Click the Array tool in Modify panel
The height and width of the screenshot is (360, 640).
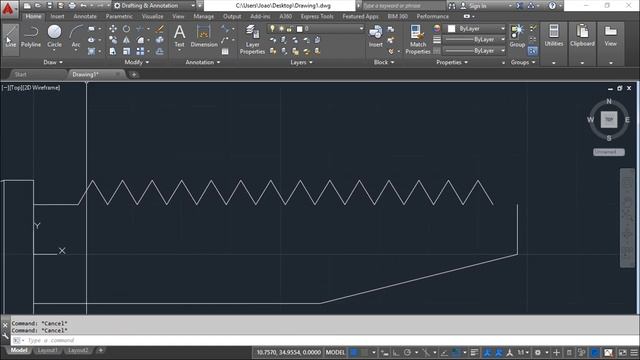pyautogui.click(x=140, y=51)
